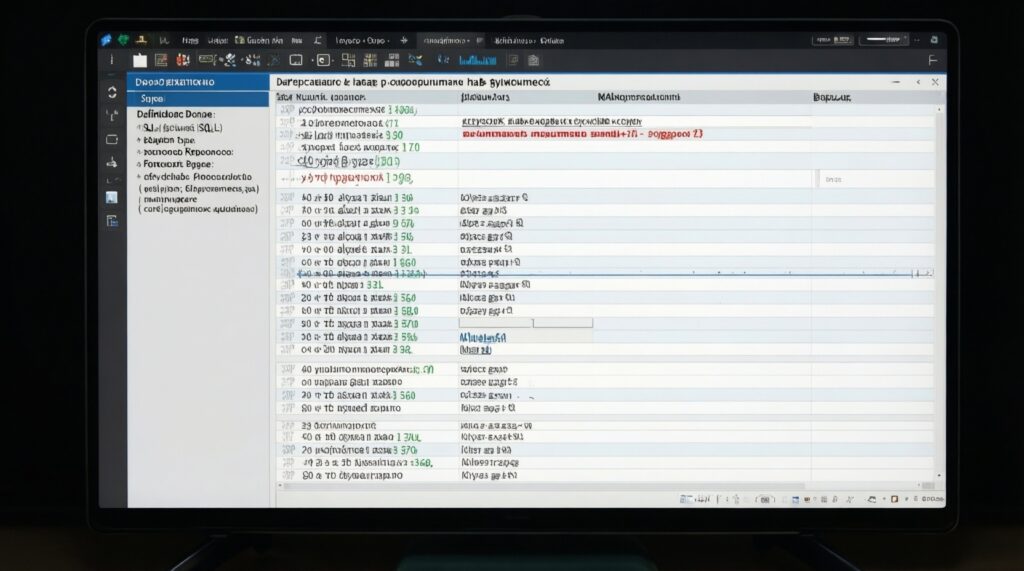This screenshot has width=1024, height=571.
Task: Click the left-arrow button near the panel's close button
Action: (x=918, y=82)
